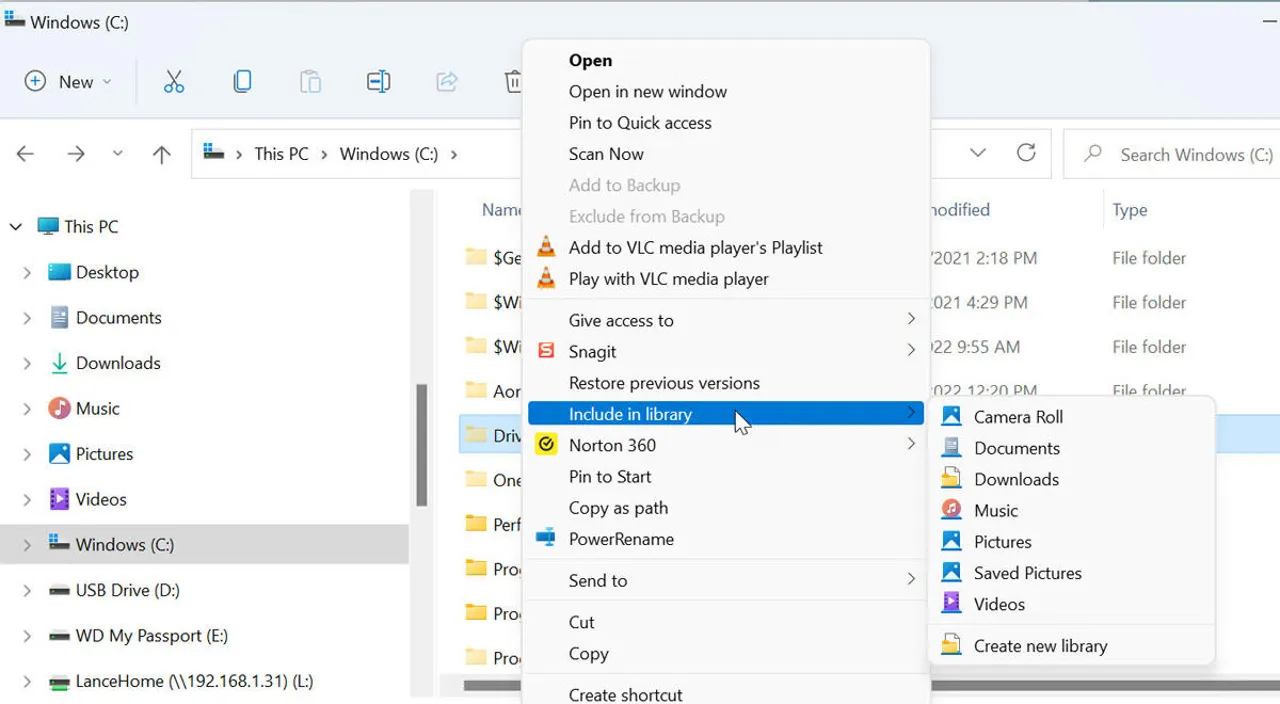Click Copy as path menu entry
1280x704 pixels.
[618, 508]
